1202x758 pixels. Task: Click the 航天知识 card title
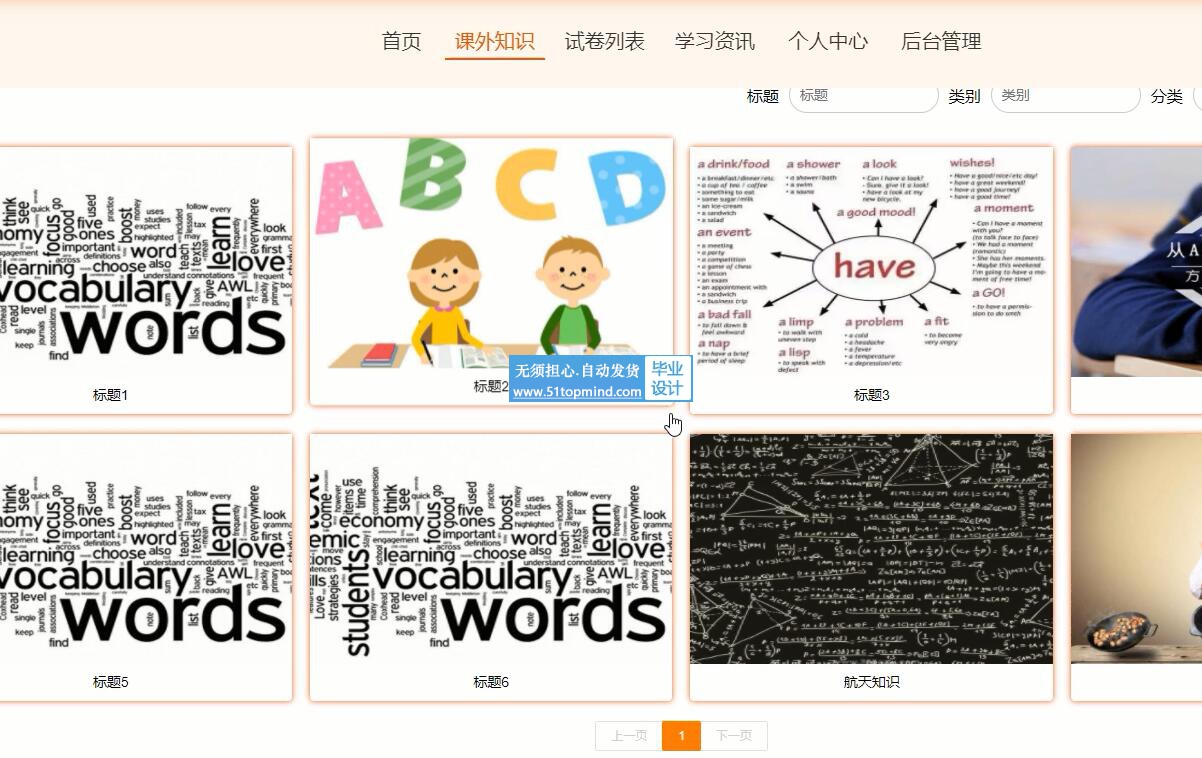tap(871, 682)
